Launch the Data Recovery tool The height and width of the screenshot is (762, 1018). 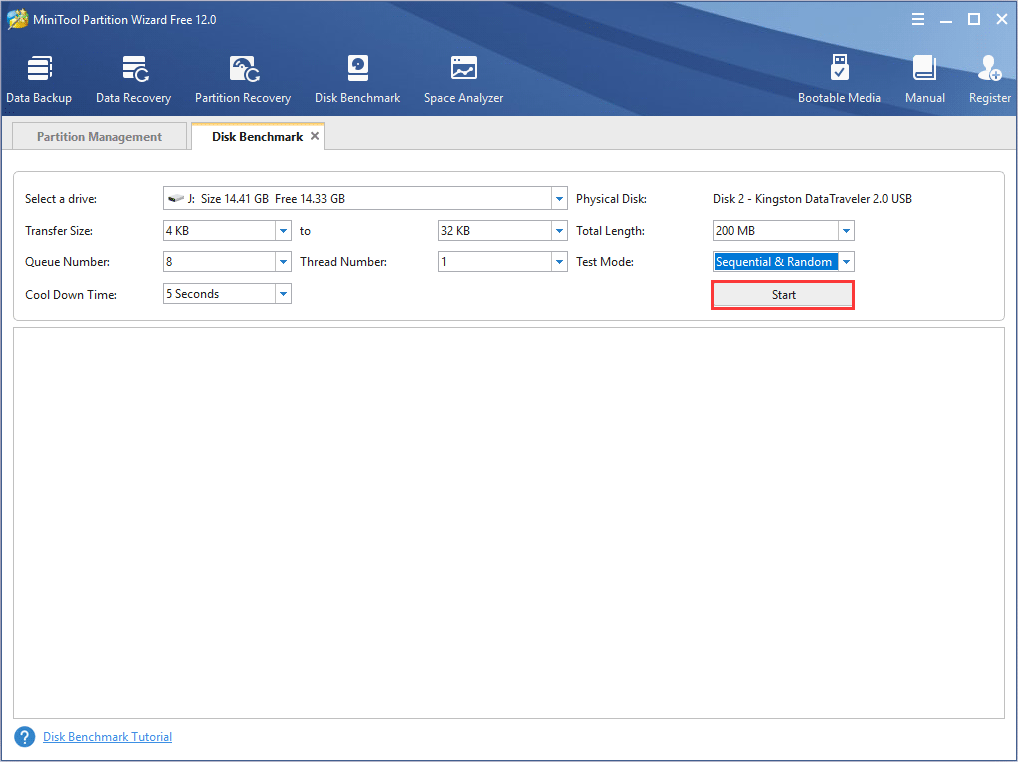pyautogui.click(x=134, y=80)
